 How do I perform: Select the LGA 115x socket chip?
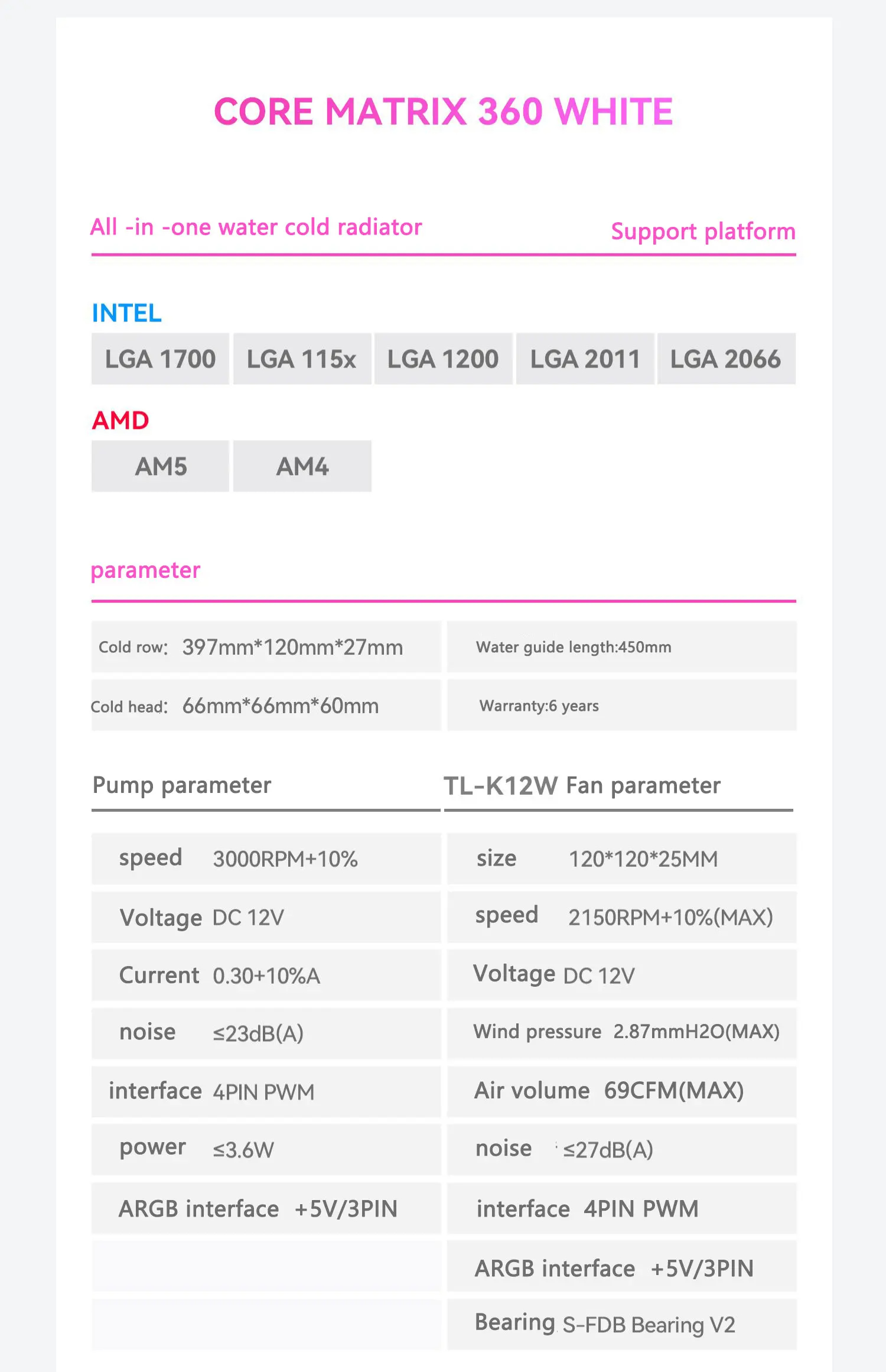[302, 359]
